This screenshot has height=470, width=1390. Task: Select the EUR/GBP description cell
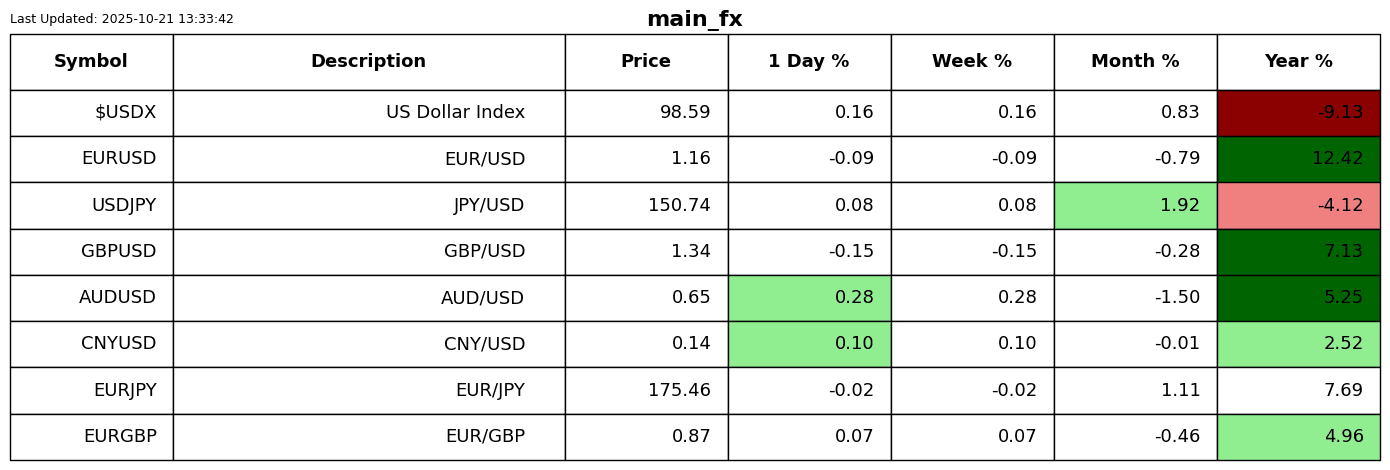(x=485, y=437)
